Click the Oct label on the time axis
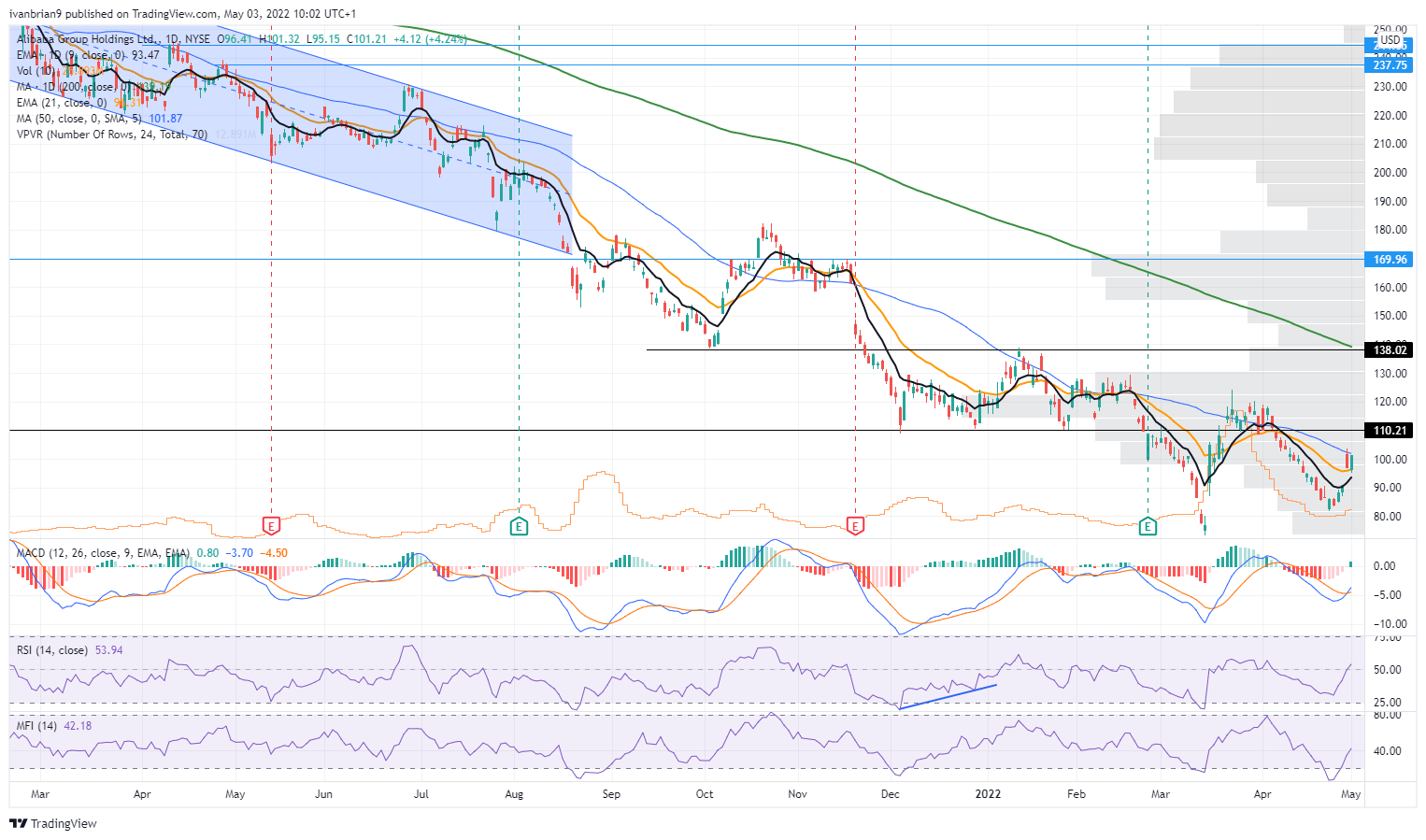This screenshot has height=840, width=1426. point(705,794)
